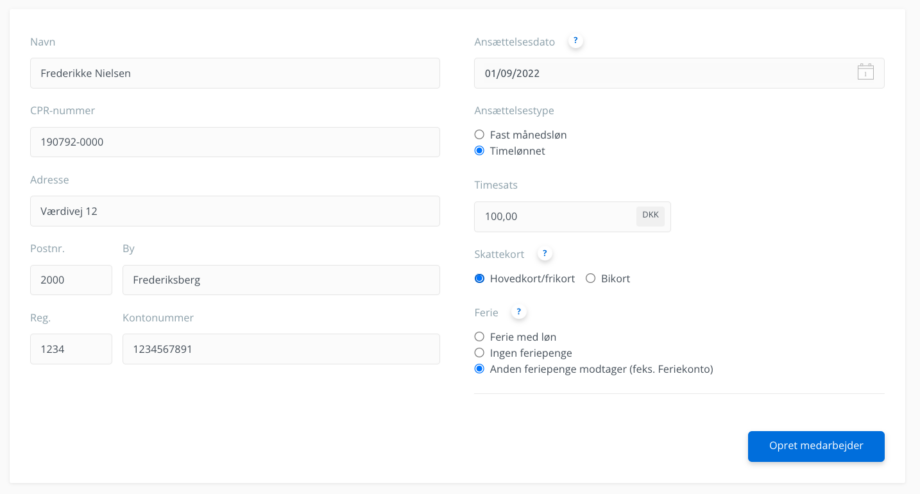Open the calendar picker icon for Ansættelsesdato
920x494 pixels.
pyautogui.click(x=865, y=72)
